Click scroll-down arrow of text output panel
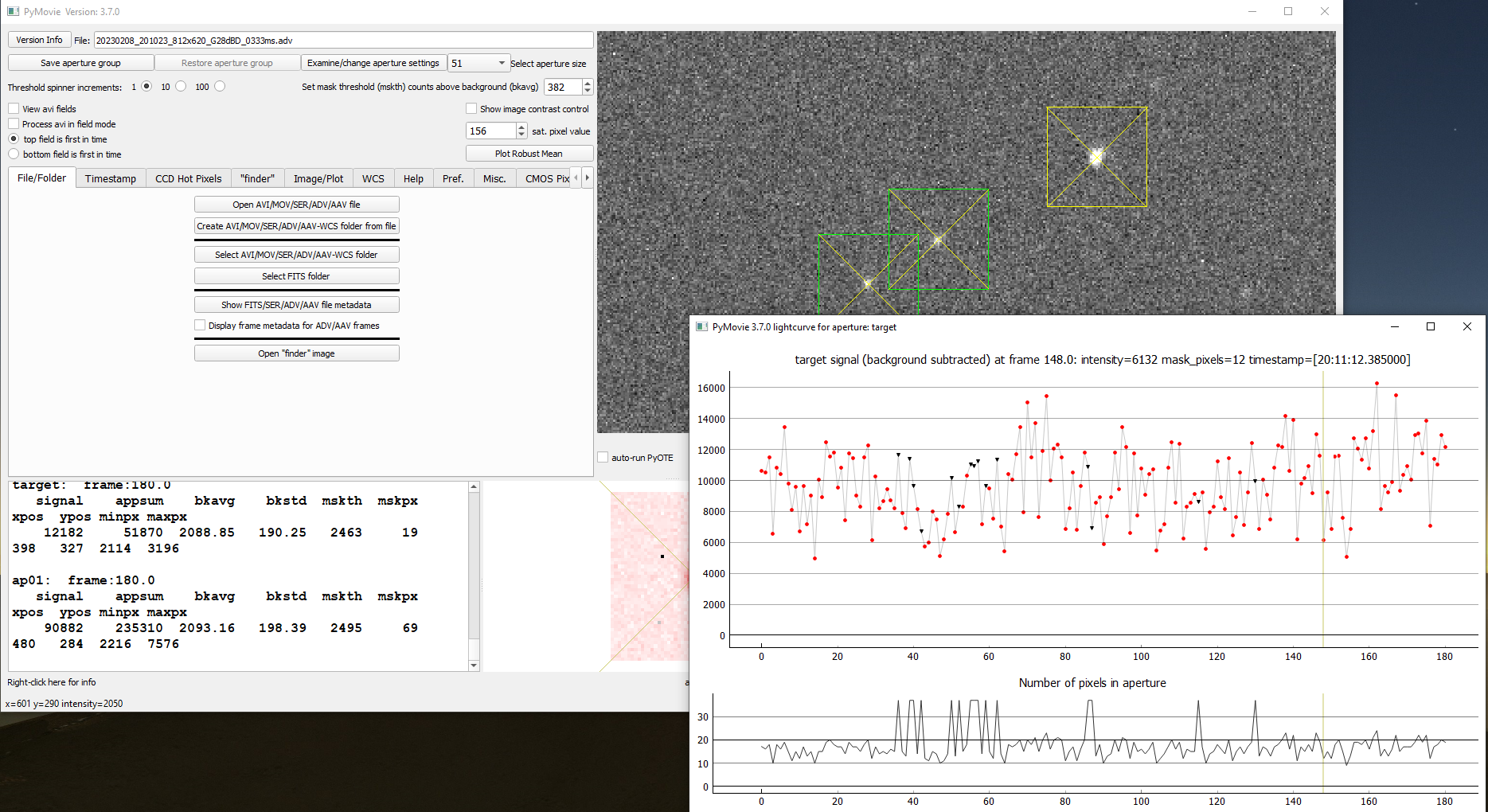Image resolution: width=1488 pixels, height=812 pixels. (474, 666)
